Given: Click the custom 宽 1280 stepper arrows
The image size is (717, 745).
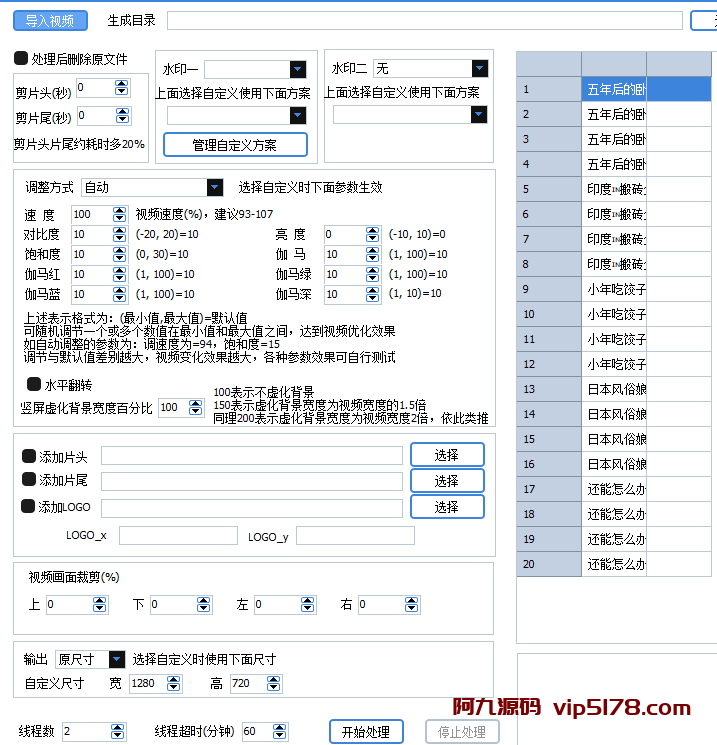Looking at the screenshot, I should coord(173,683).
